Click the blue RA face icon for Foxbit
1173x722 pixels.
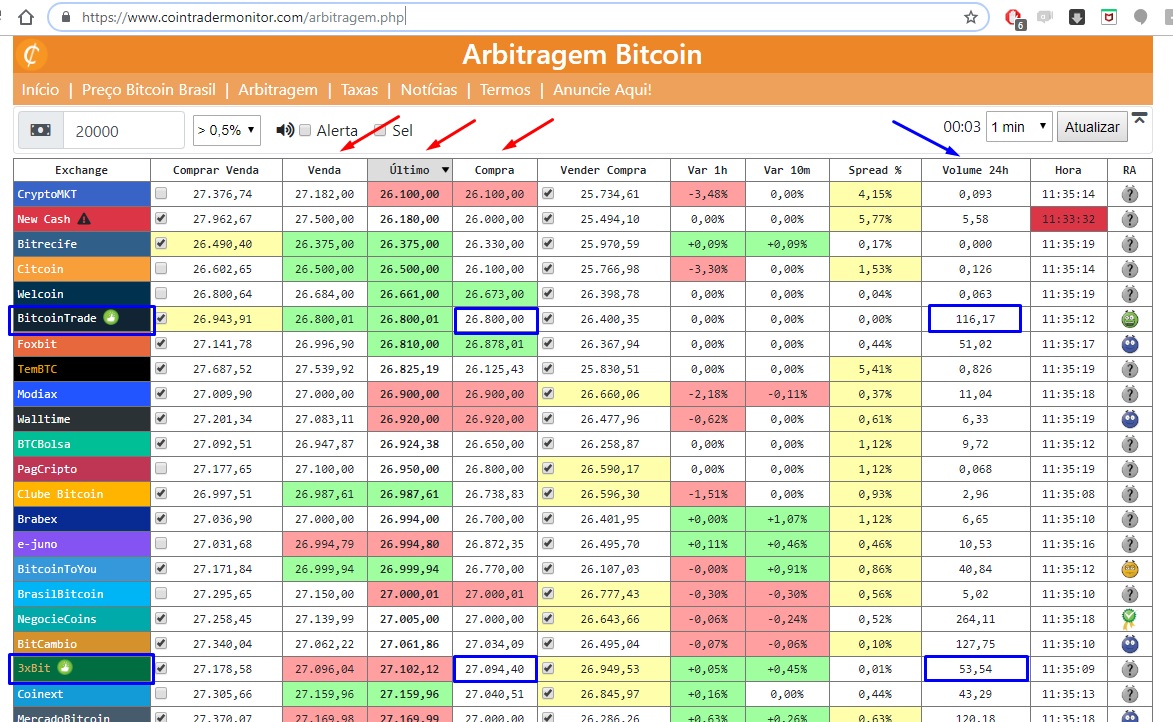1130,344
